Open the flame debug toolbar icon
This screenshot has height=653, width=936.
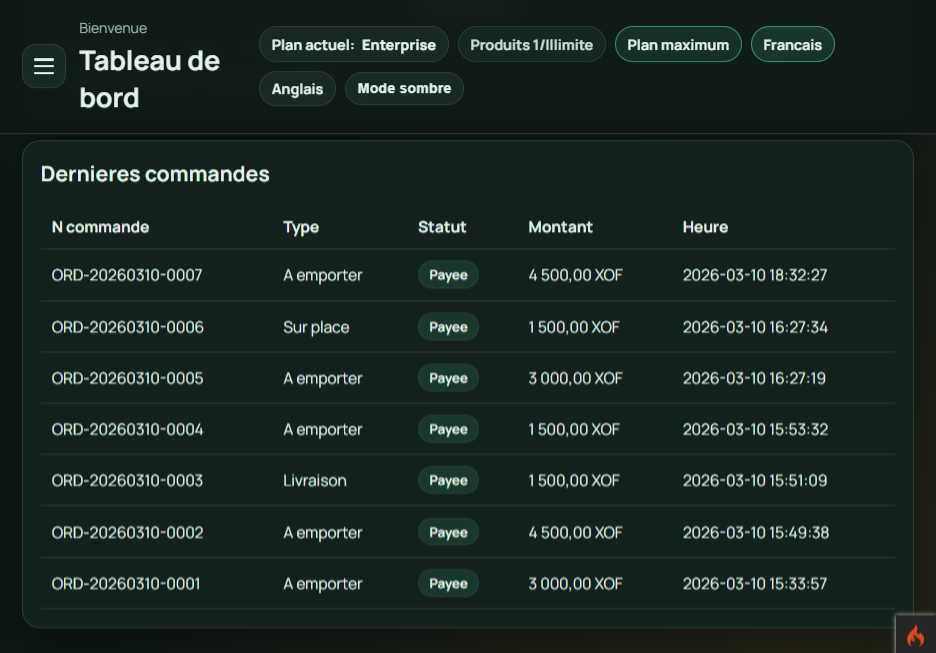916,634
